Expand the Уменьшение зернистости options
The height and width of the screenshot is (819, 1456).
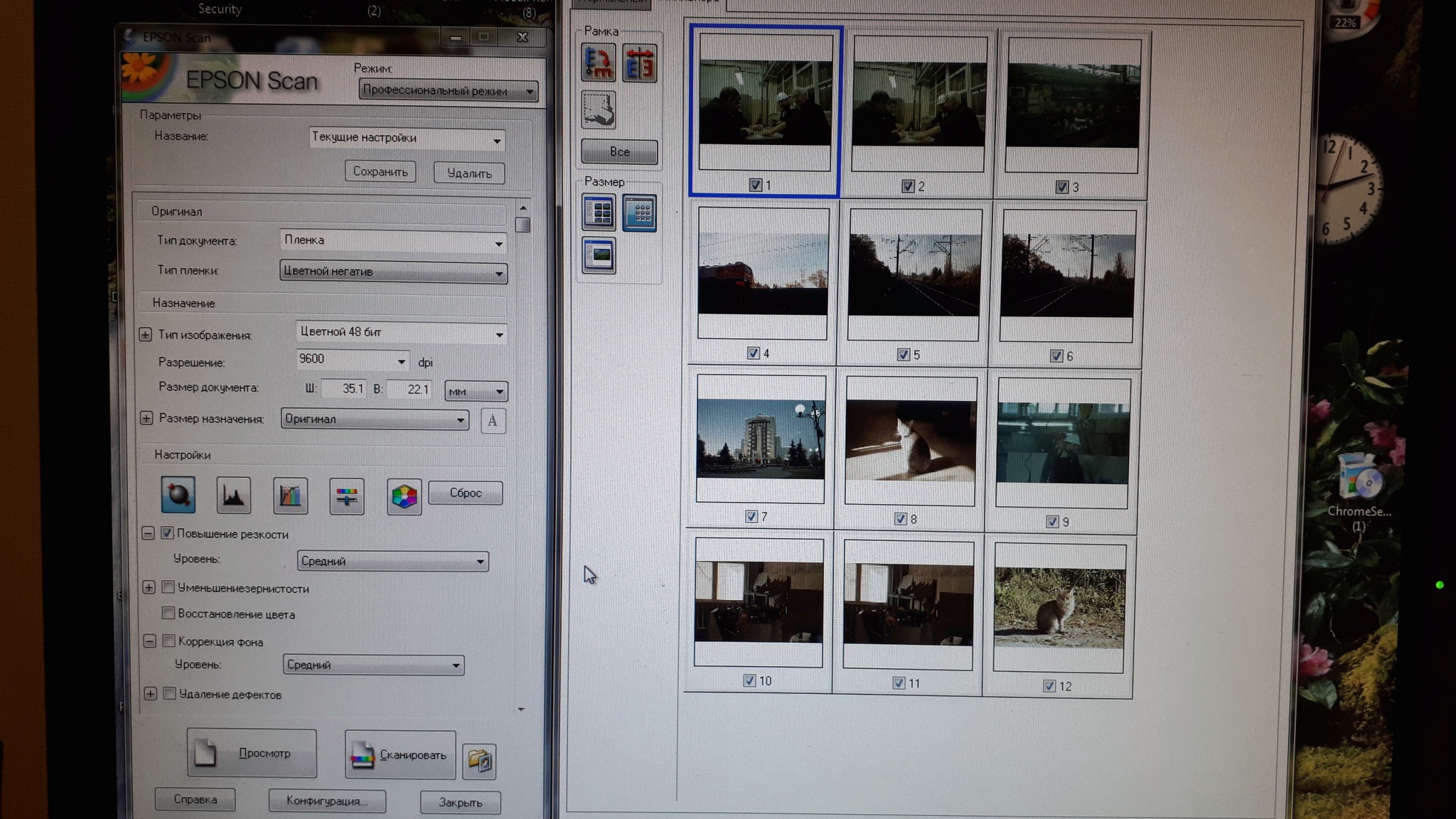pos(149,587)
